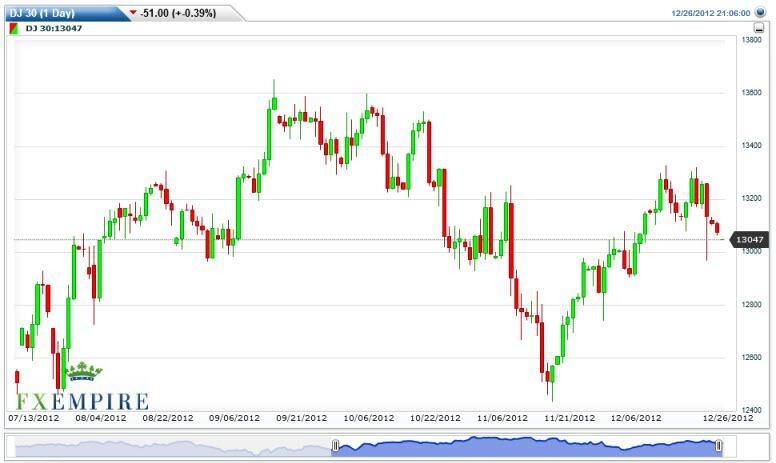Click the 12/26/2012 date axis label
The width and height of the screenshot is (776, 463).
[x=728, y=418]
